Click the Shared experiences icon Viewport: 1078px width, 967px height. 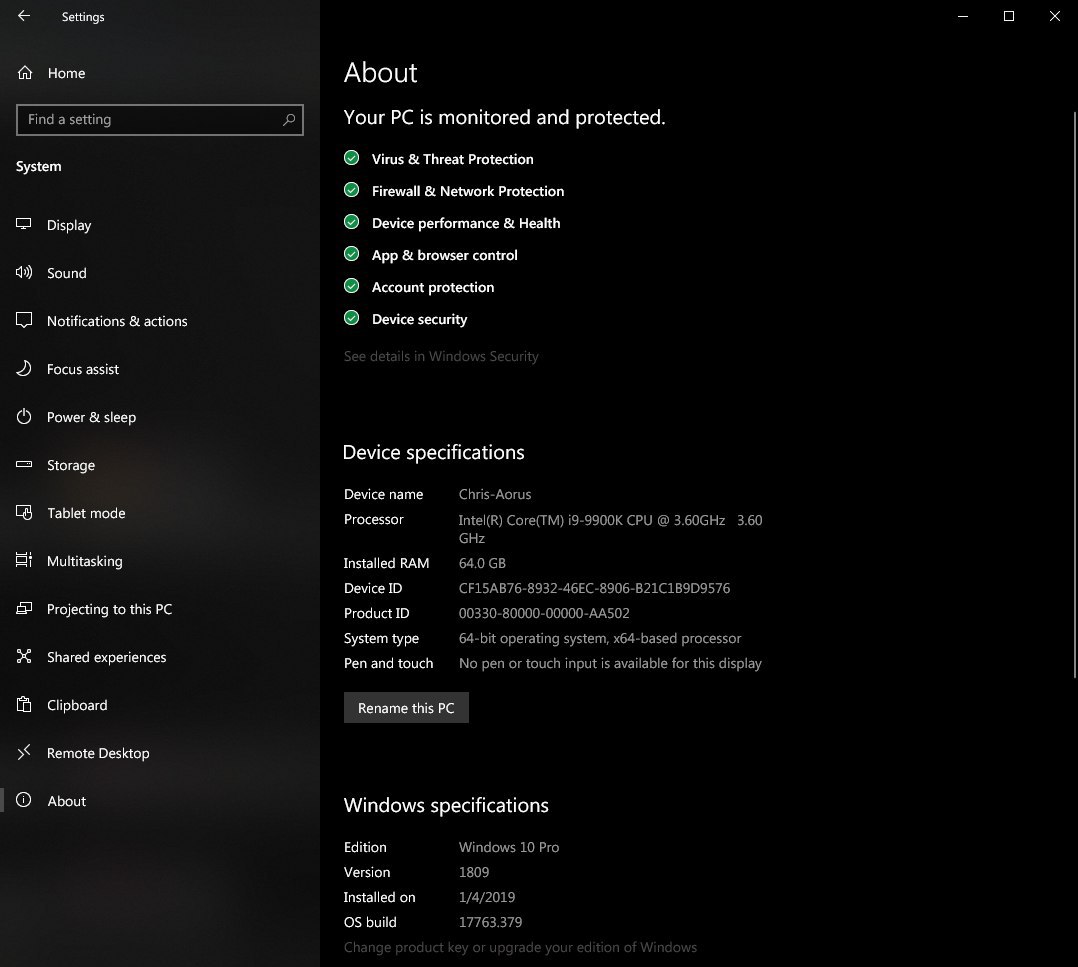coord(24,656)
